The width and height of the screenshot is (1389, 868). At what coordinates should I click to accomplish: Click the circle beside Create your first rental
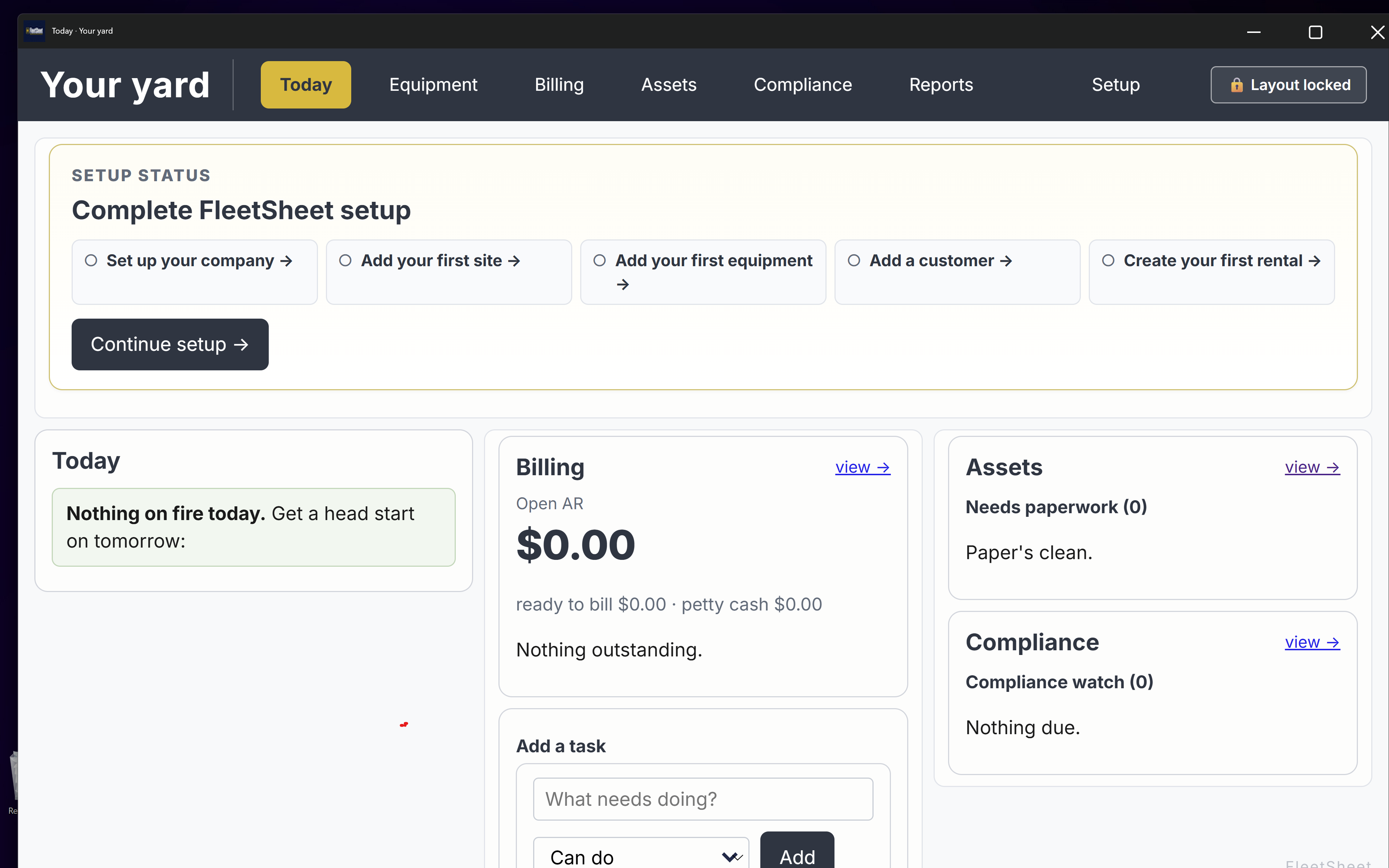point(1108,261)
